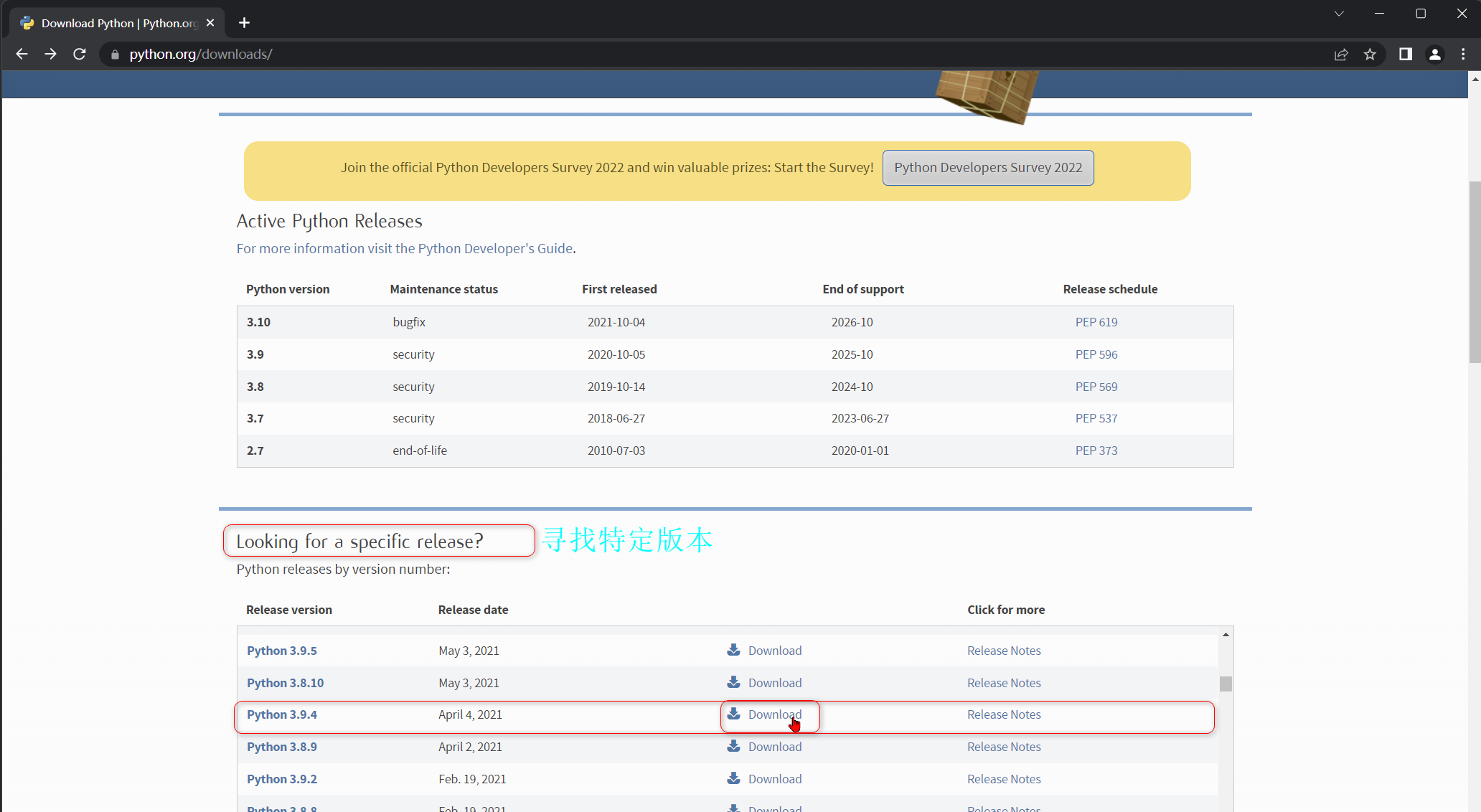This screenshot has height=812, width=1481.
Task: Open PEP 373 link
Action: click(1096, 450)
